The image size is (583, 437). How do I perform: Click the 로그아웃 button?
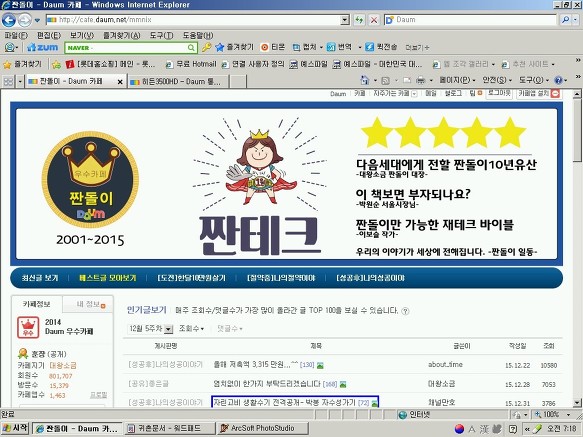tap(499, 93)
